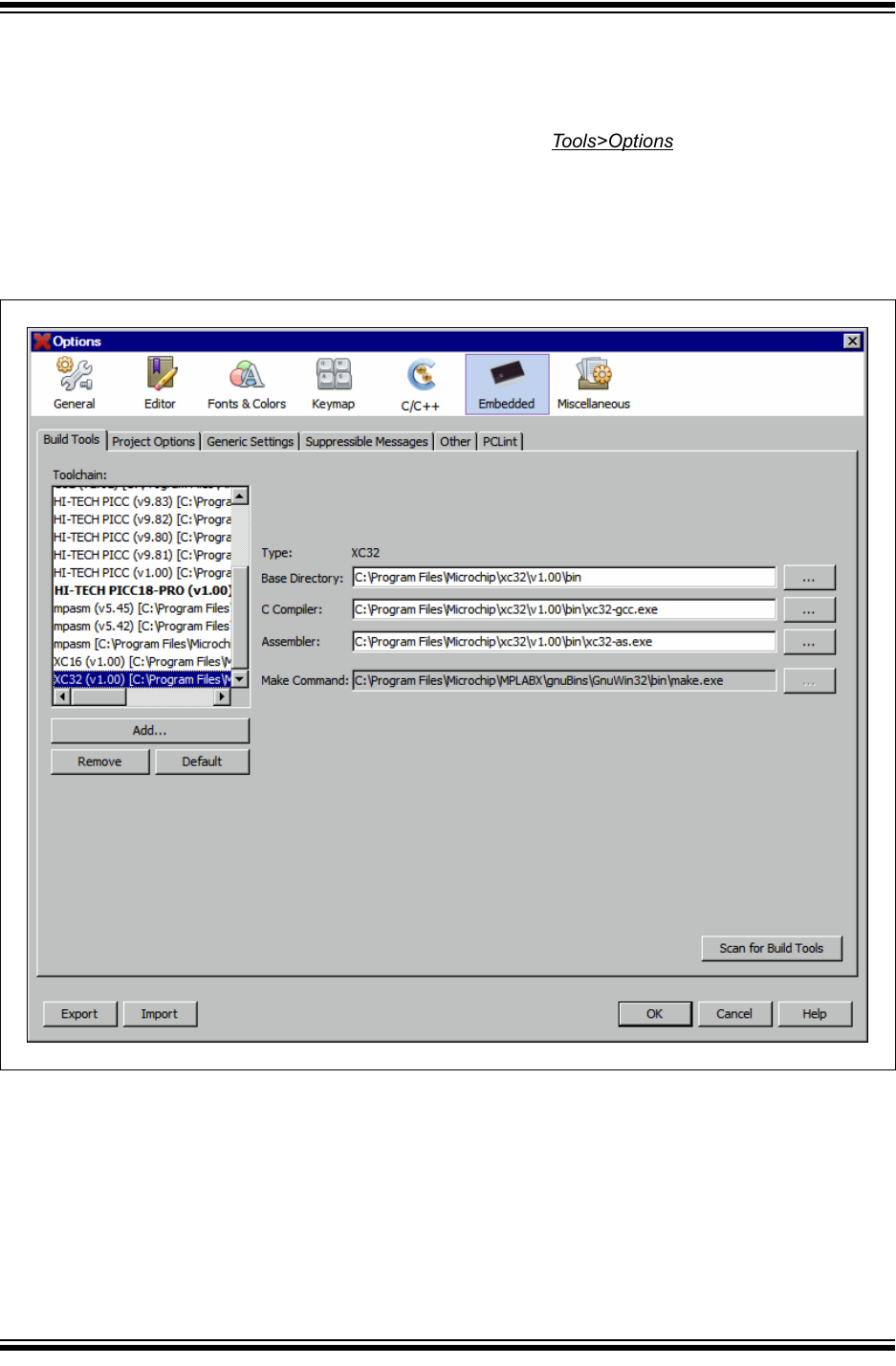896x1366 pixels.
Task: Open the Miscellaneous options category
Action: coord(593,382)
